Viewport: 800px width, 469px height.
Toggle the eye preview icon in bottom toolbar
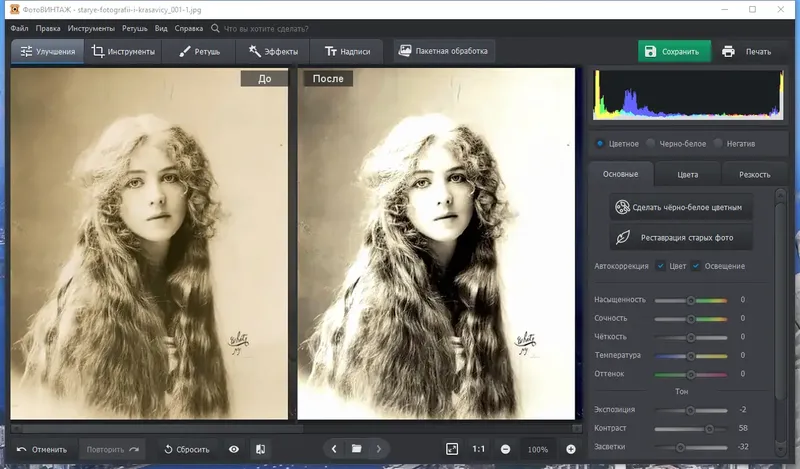[234, 449]
